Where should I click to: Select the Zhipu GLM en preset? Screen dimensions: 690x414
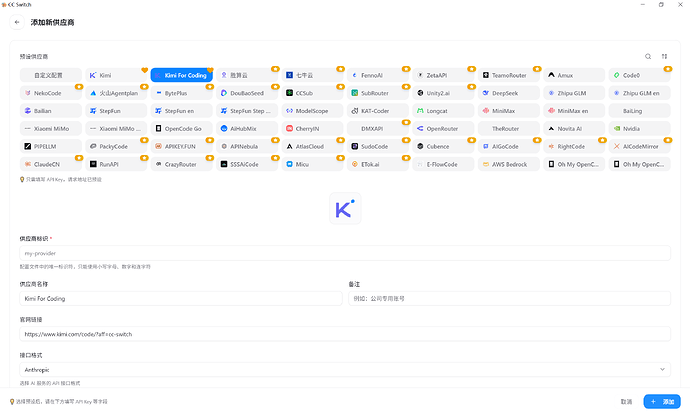(640, 93)
